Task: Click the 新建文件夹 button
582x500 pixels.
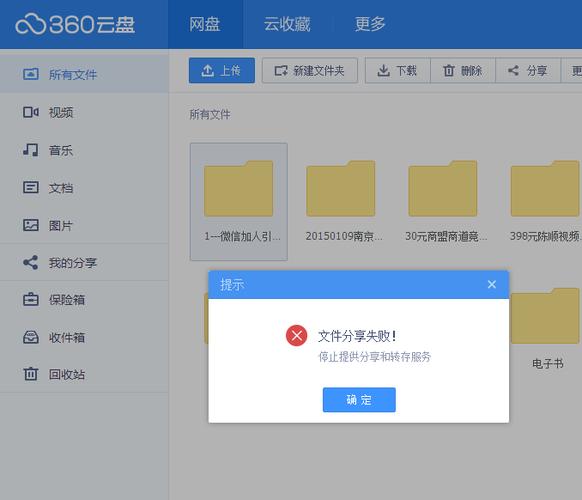Action: point(310,71)
